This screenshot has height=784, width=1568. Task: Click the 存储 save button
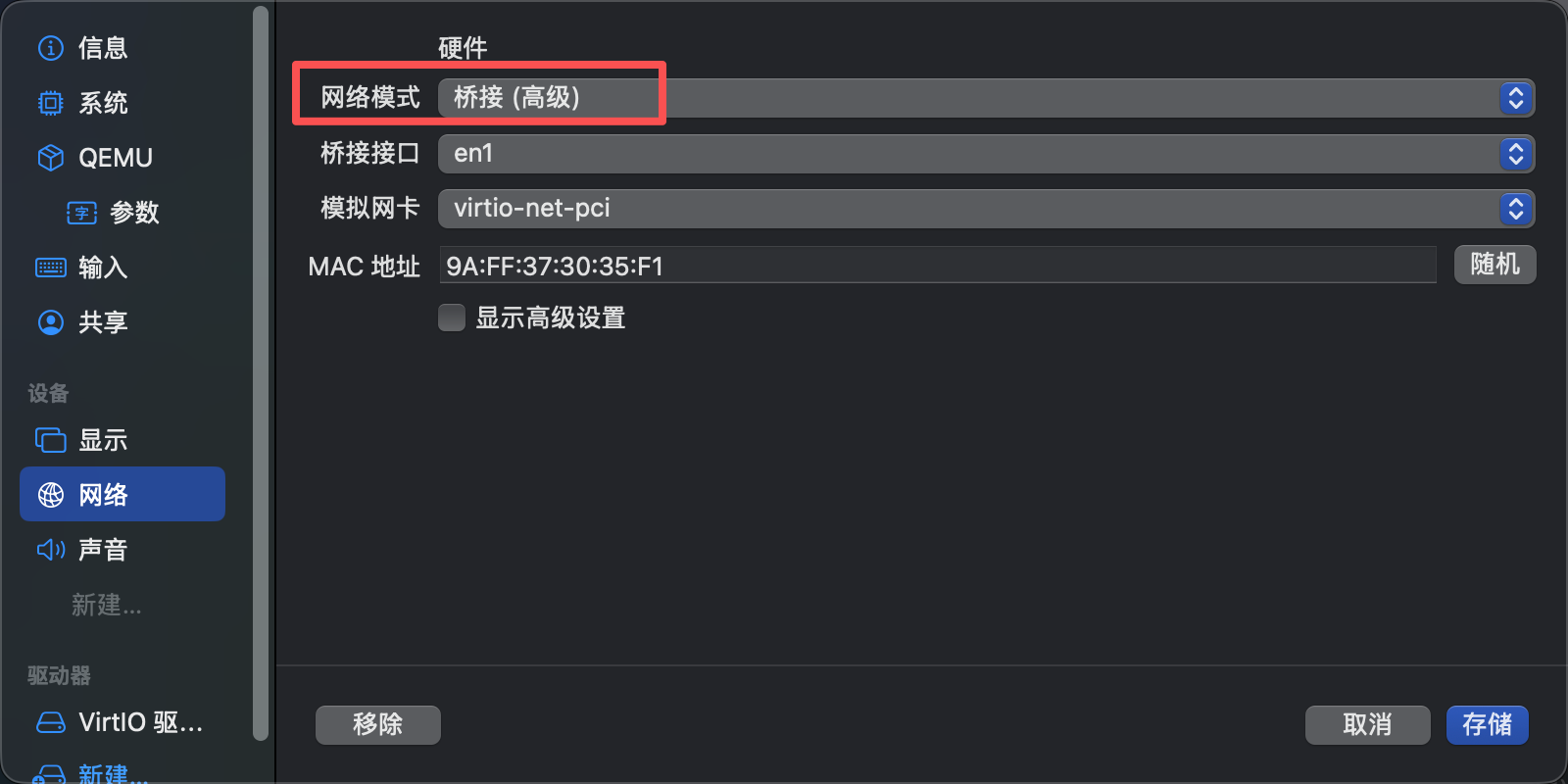pos(1486,725)
